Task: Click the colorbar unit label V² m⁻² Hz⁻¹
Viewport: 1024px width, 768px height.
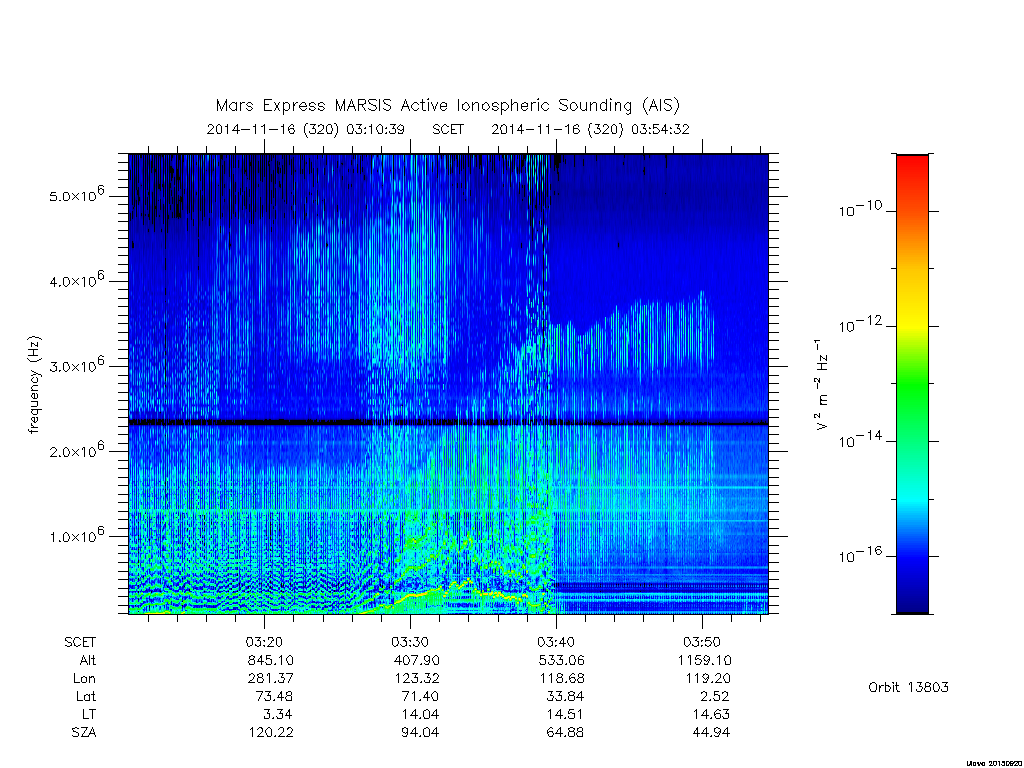Action: click(x=822, y=385)
